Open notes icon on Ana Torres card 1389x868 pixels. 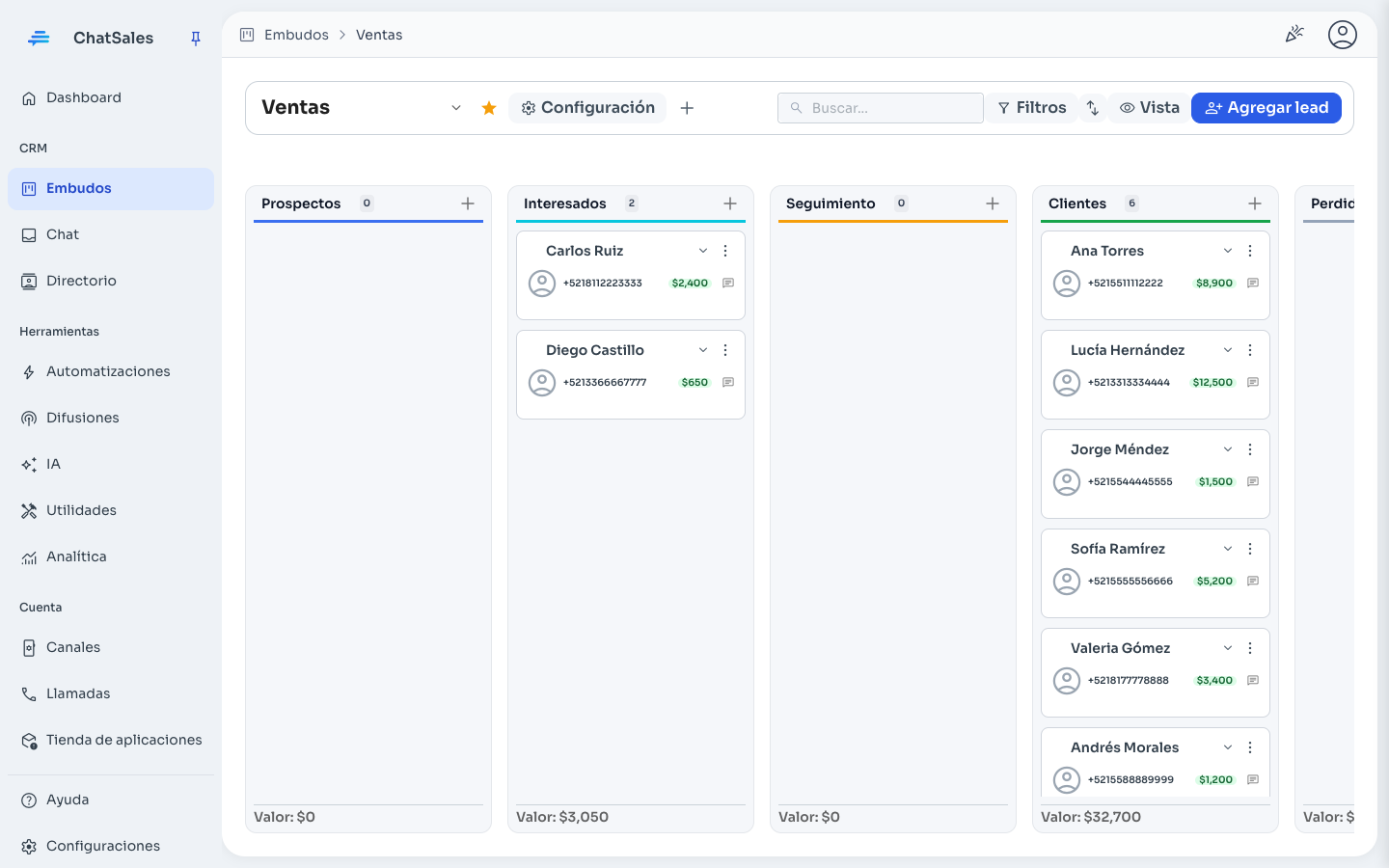(1253, 284)
